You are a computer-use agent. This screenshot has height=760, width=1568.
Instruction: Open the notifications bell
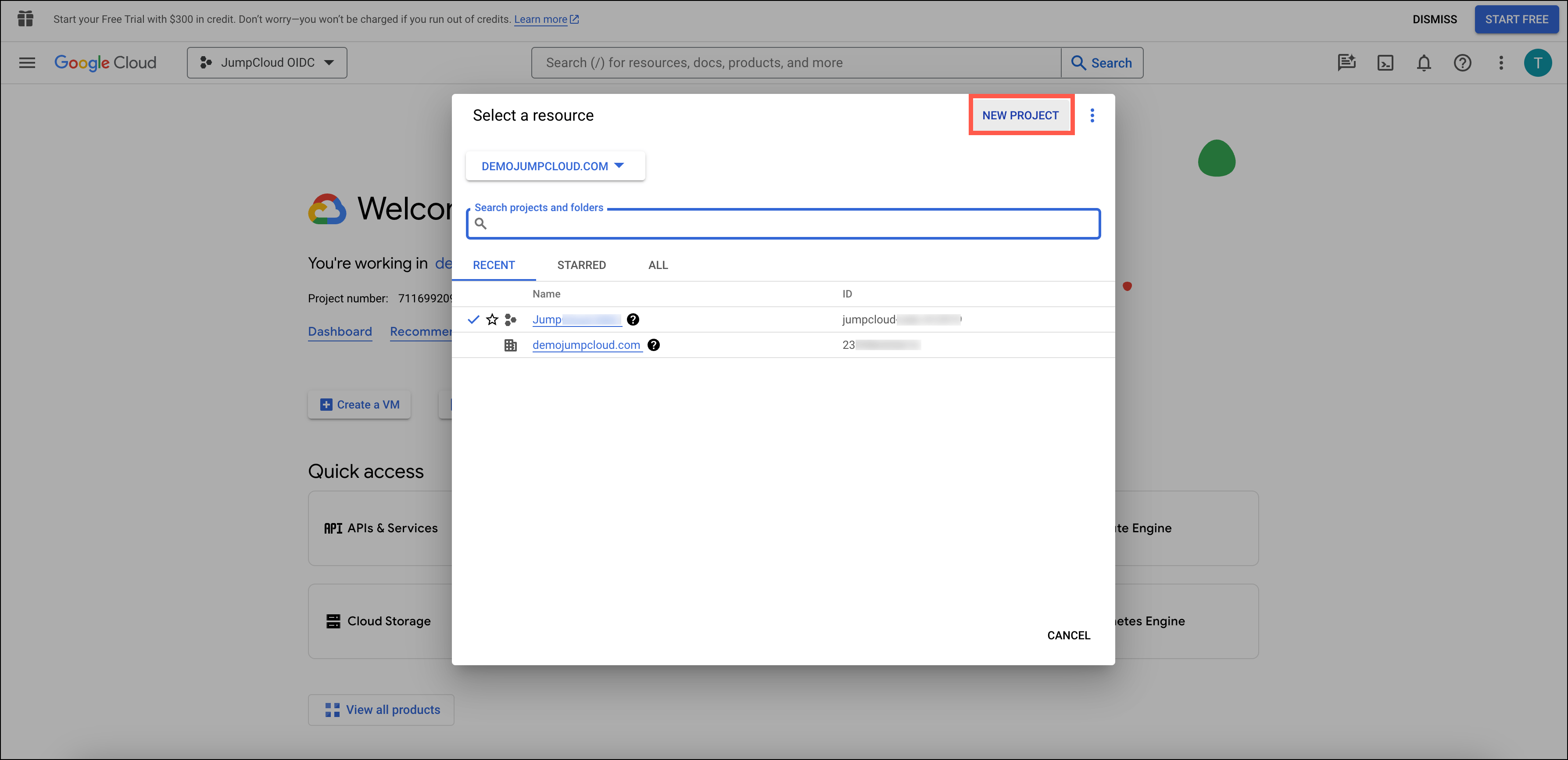coord(1425,63)
